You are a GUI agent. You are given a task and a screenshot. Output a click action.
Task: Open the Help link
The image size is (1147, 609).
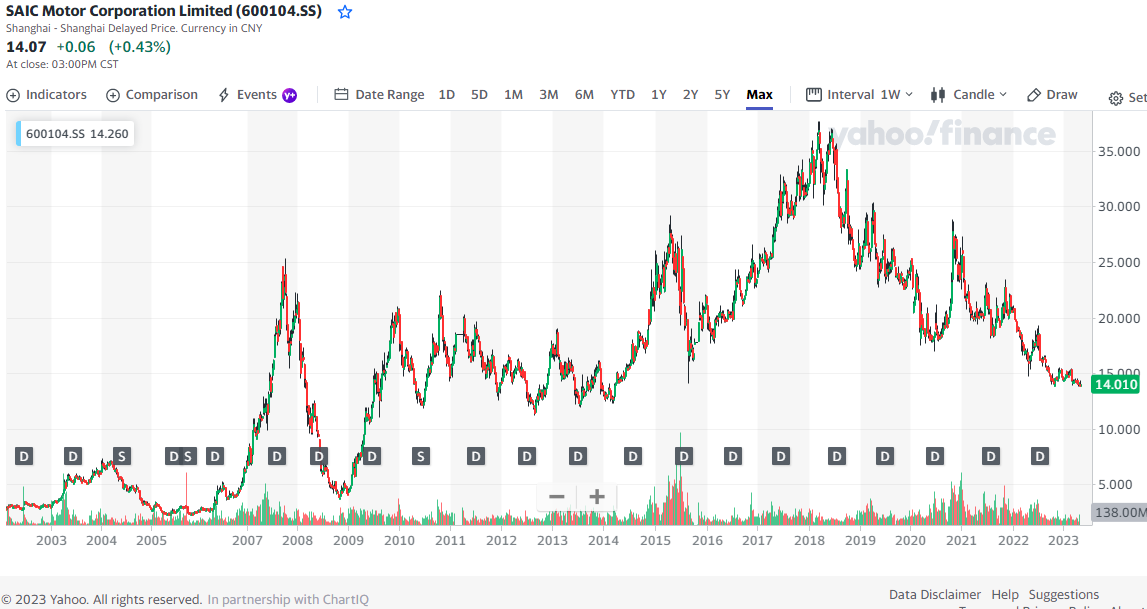click(x=1005, y=594)
